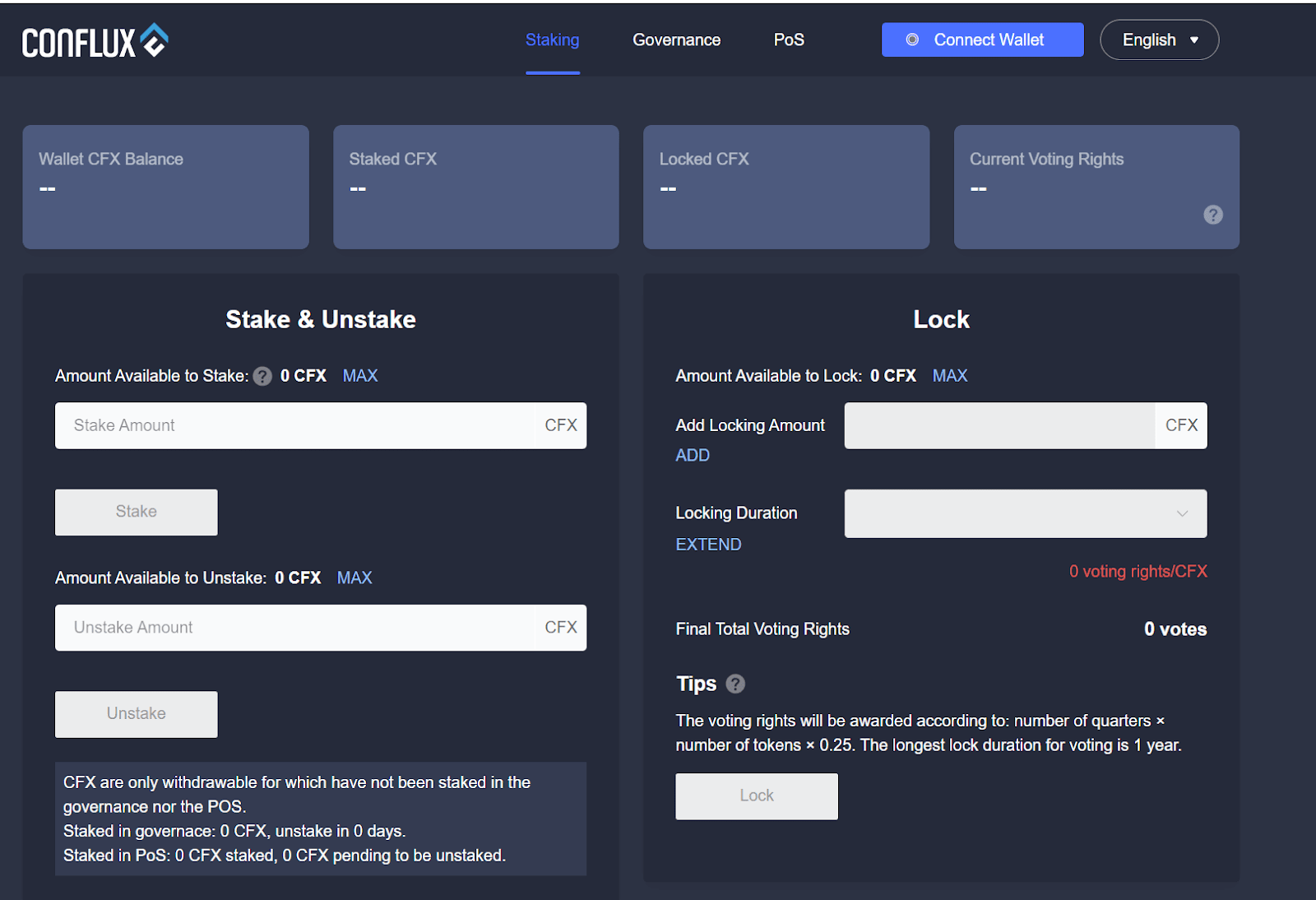Open the English language dropdown
Image resolution: width=1316 pixels, height=900 pixels.
pyautogui.click(x=1160, y=39)
